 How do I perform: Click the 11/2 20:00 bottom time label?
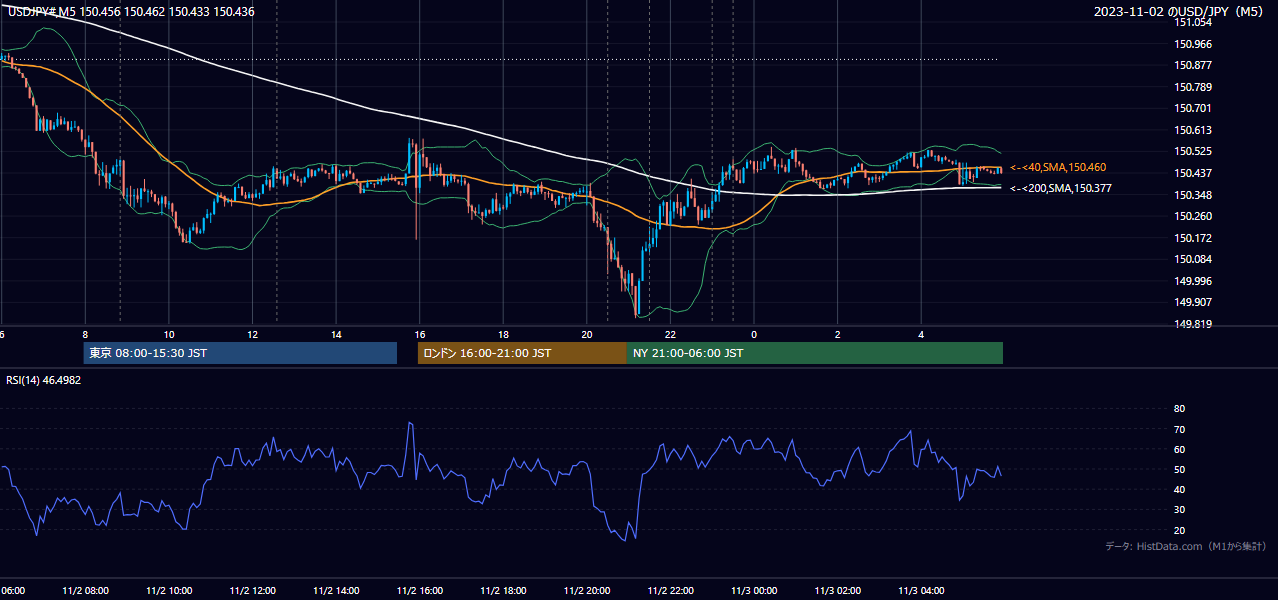[587, 591]
